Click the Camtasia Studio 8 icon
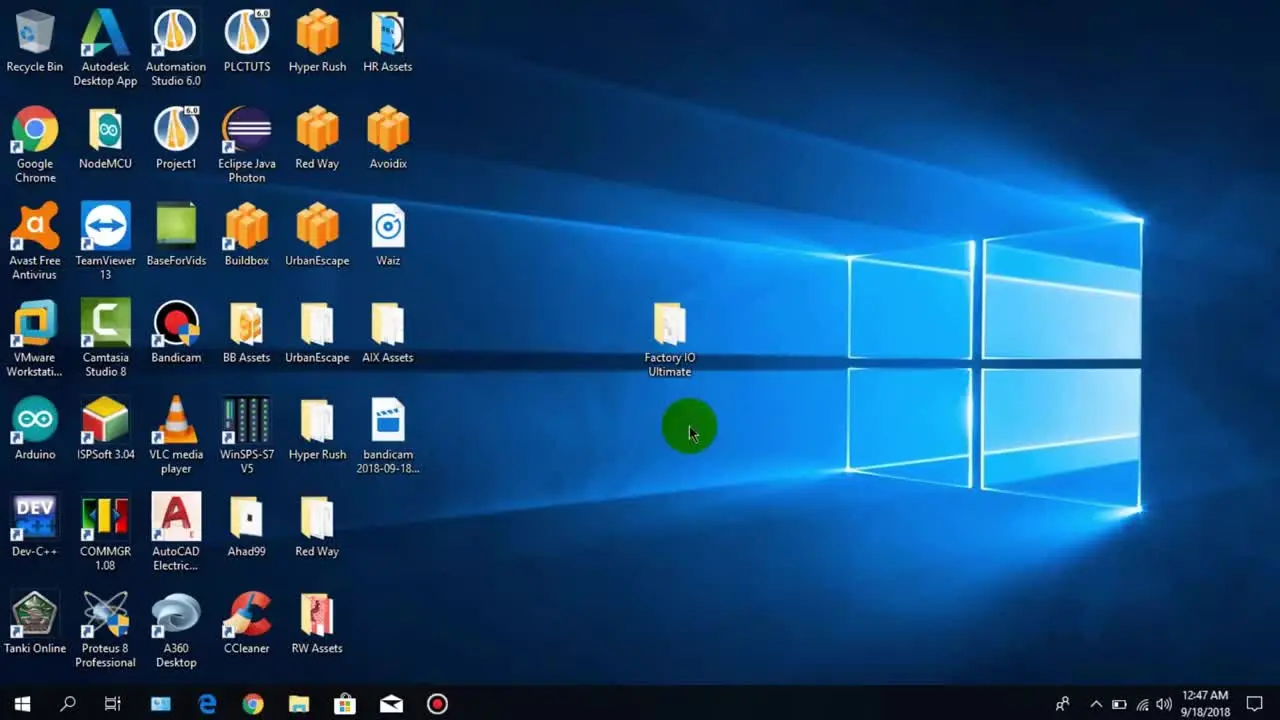 coord(105,339)
